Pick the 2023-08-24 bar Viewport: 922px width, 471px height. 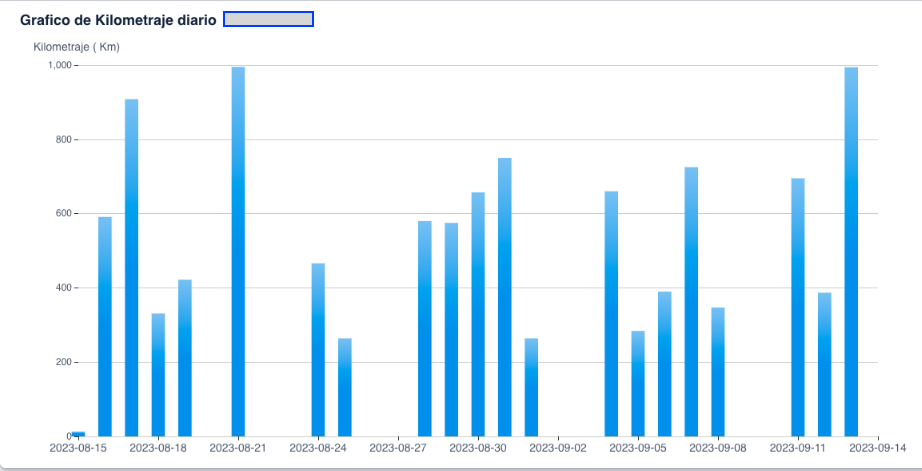(x=318, y=349)
